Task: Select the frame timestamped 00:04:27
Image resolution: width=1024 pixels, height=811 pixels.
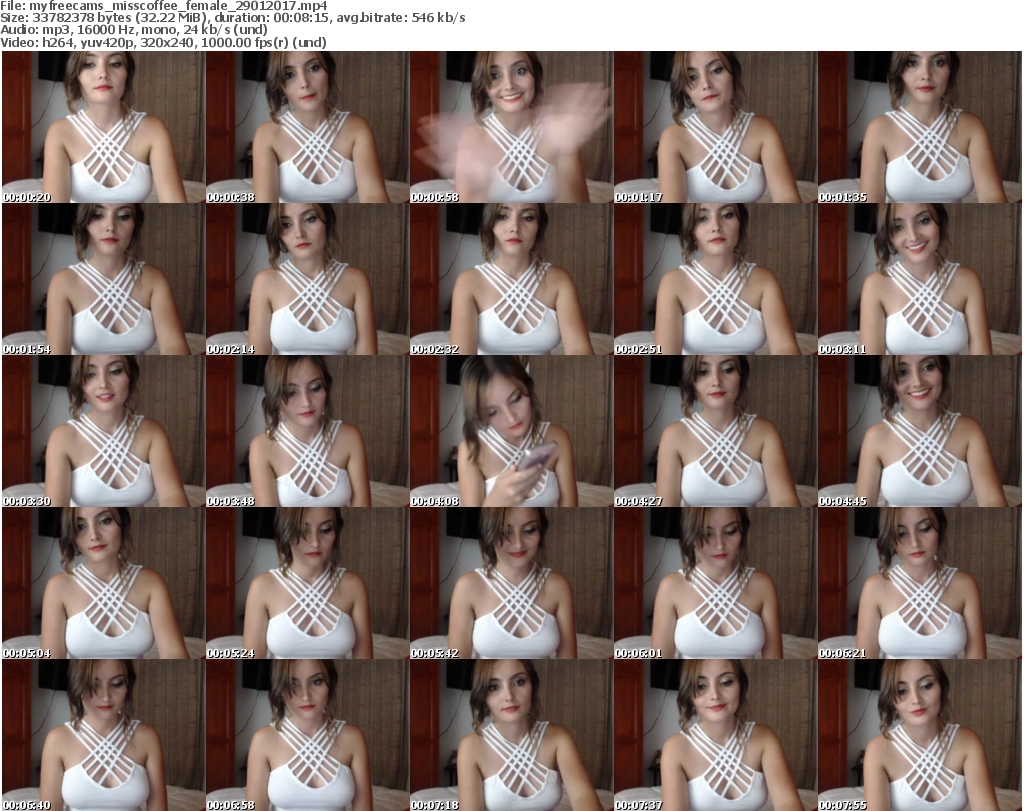Action: (715, 432)
